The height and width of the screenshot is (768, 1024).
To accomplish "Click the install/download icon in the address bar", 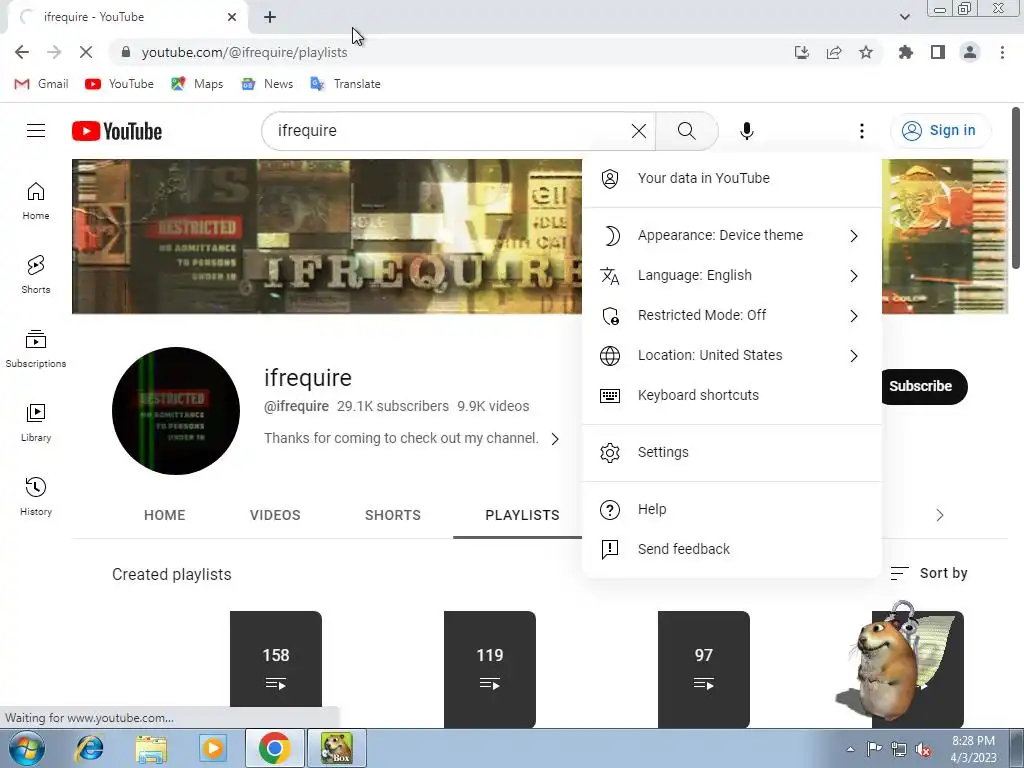I will [x=802, y=52].
